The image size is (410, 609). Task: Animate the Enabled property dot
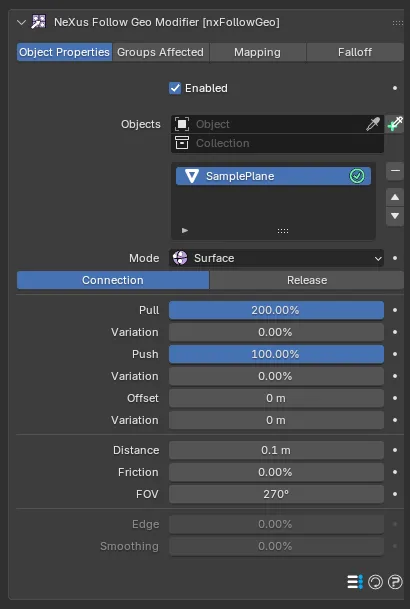[x=395, y=88]
